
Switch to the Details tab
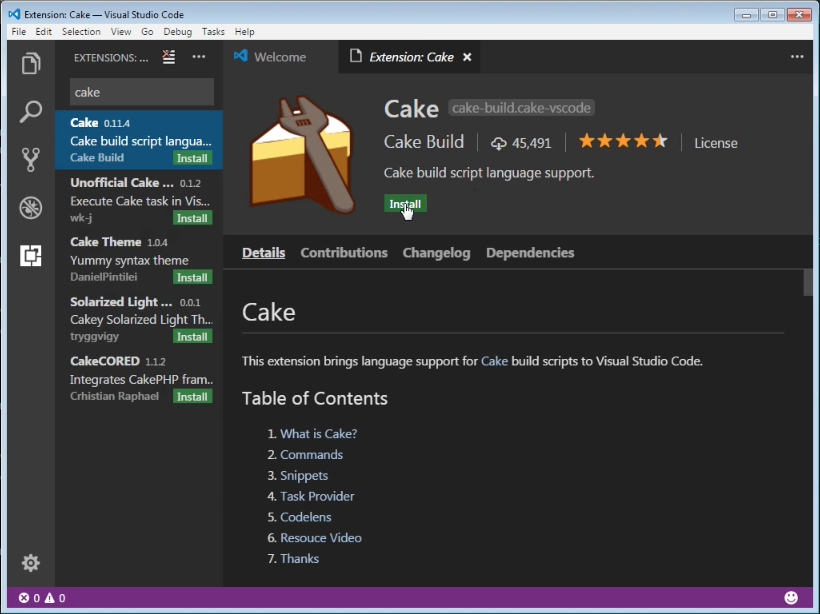(x=264, y=253)
